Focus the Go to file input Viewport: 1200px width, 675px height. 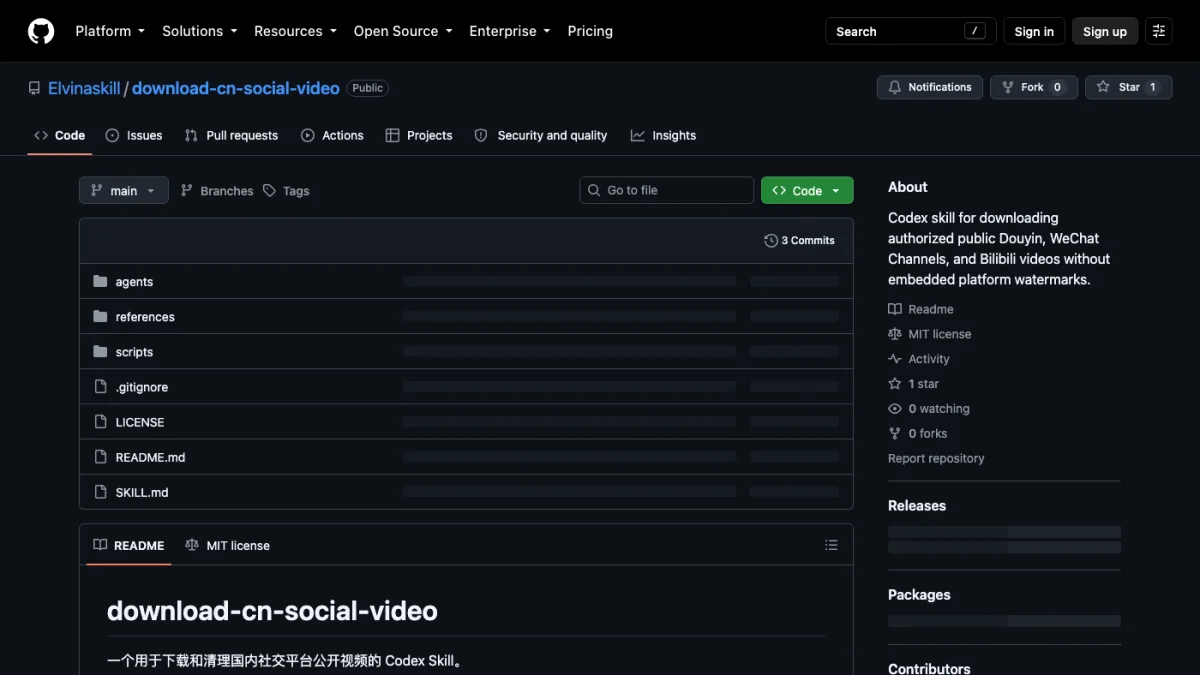coord(666,190)
